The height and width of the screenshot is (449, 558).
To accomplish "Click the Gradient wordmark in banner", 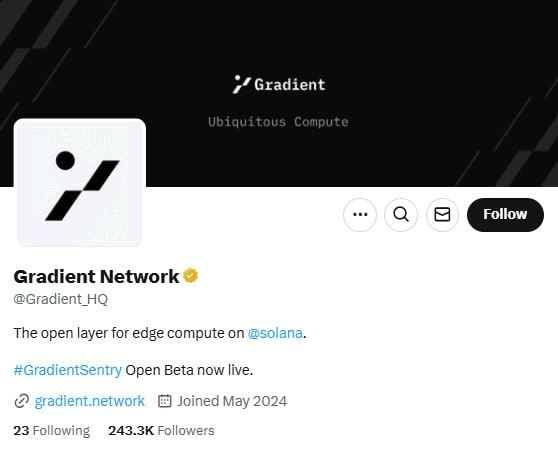I will point(290,85).
